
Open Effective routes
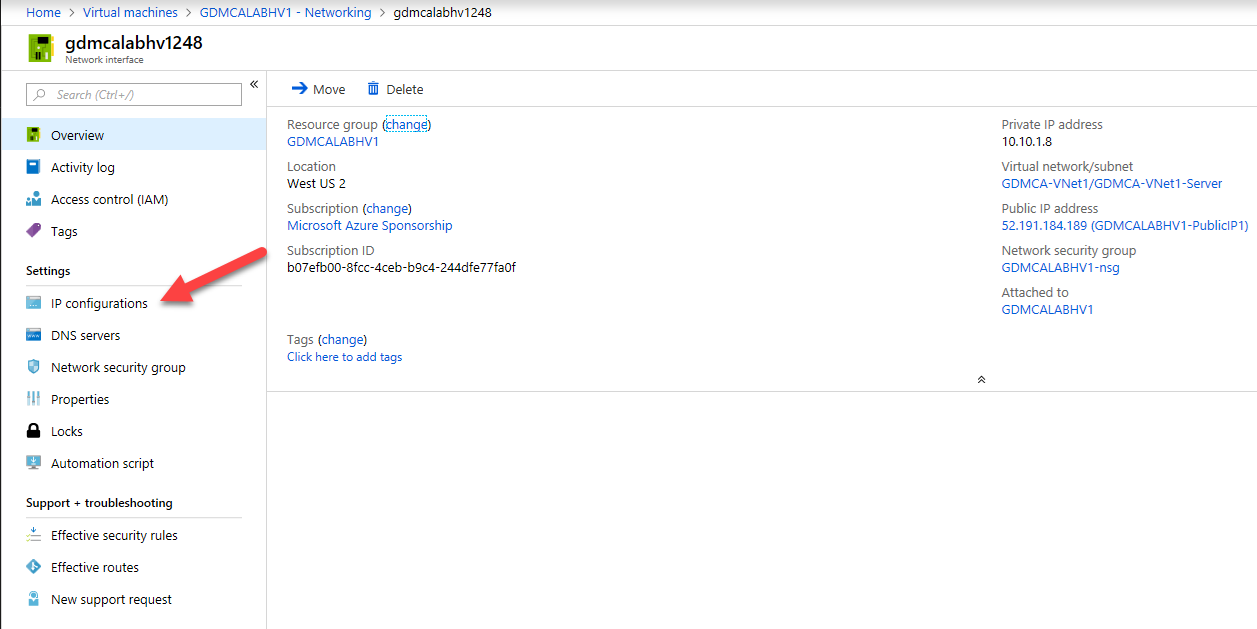(133, 567)
